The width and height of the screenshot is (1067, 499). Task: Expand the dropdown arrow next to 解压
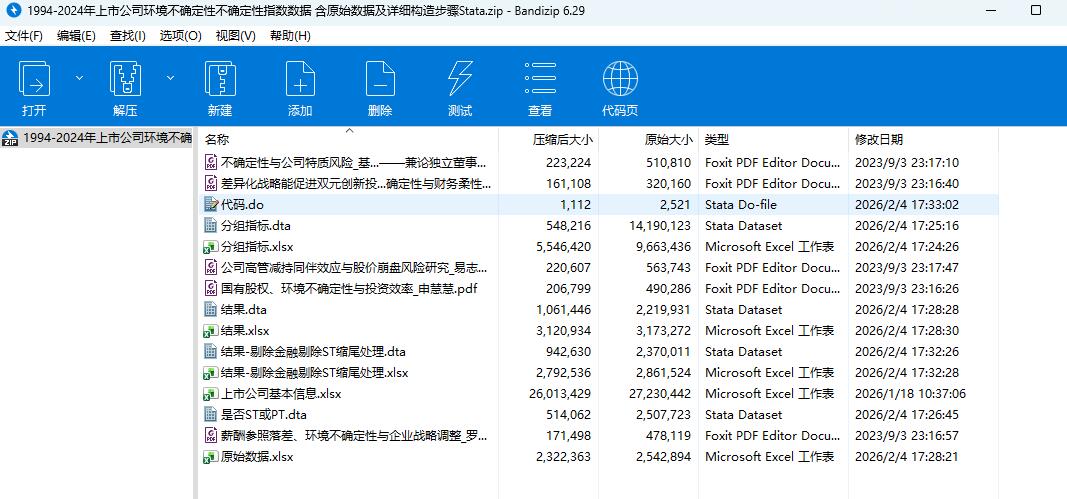tap(170, 78)
